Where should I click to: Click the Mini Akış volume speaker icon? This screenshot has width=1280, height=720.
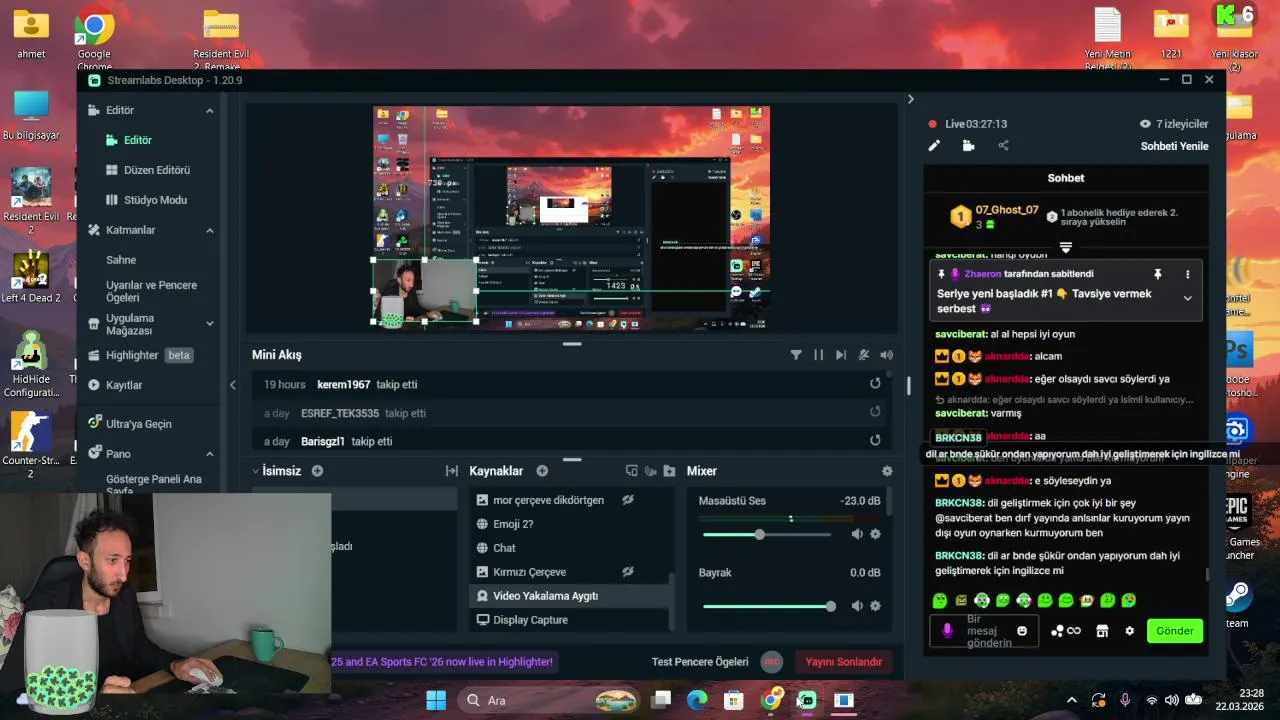click(885, 355)
